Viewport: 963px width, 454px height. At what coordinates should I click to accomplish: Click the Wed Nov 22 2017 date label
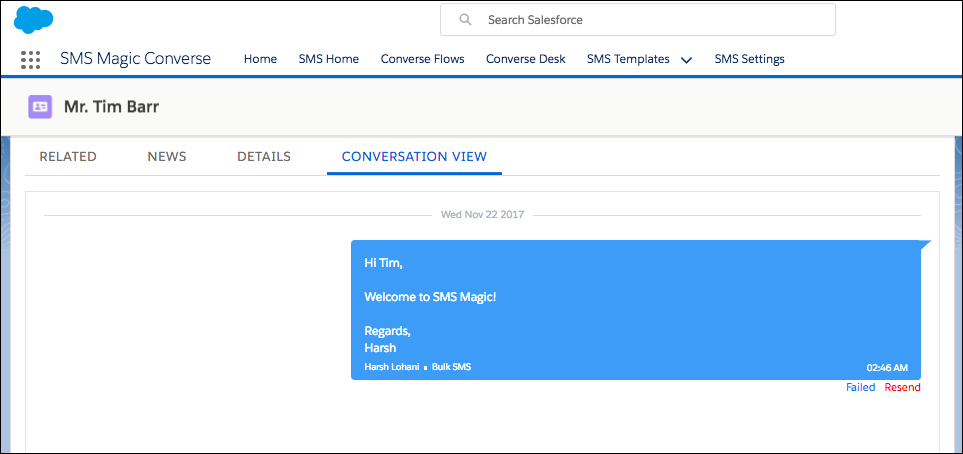coord(483,215)
